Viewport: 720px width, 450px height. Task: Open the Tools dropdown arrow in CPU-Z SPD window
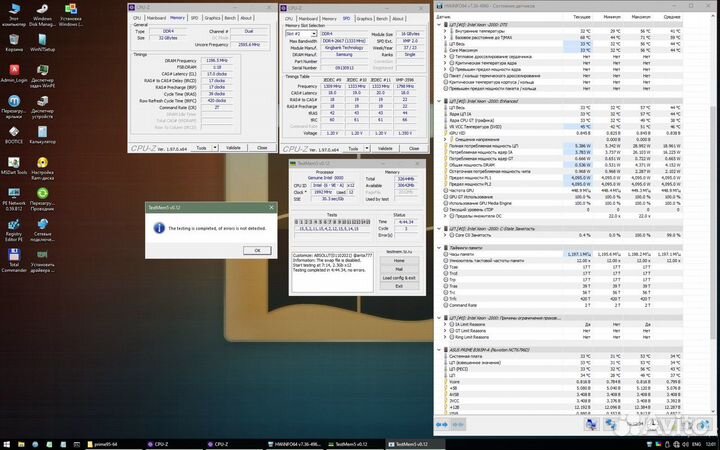[367, 148]
